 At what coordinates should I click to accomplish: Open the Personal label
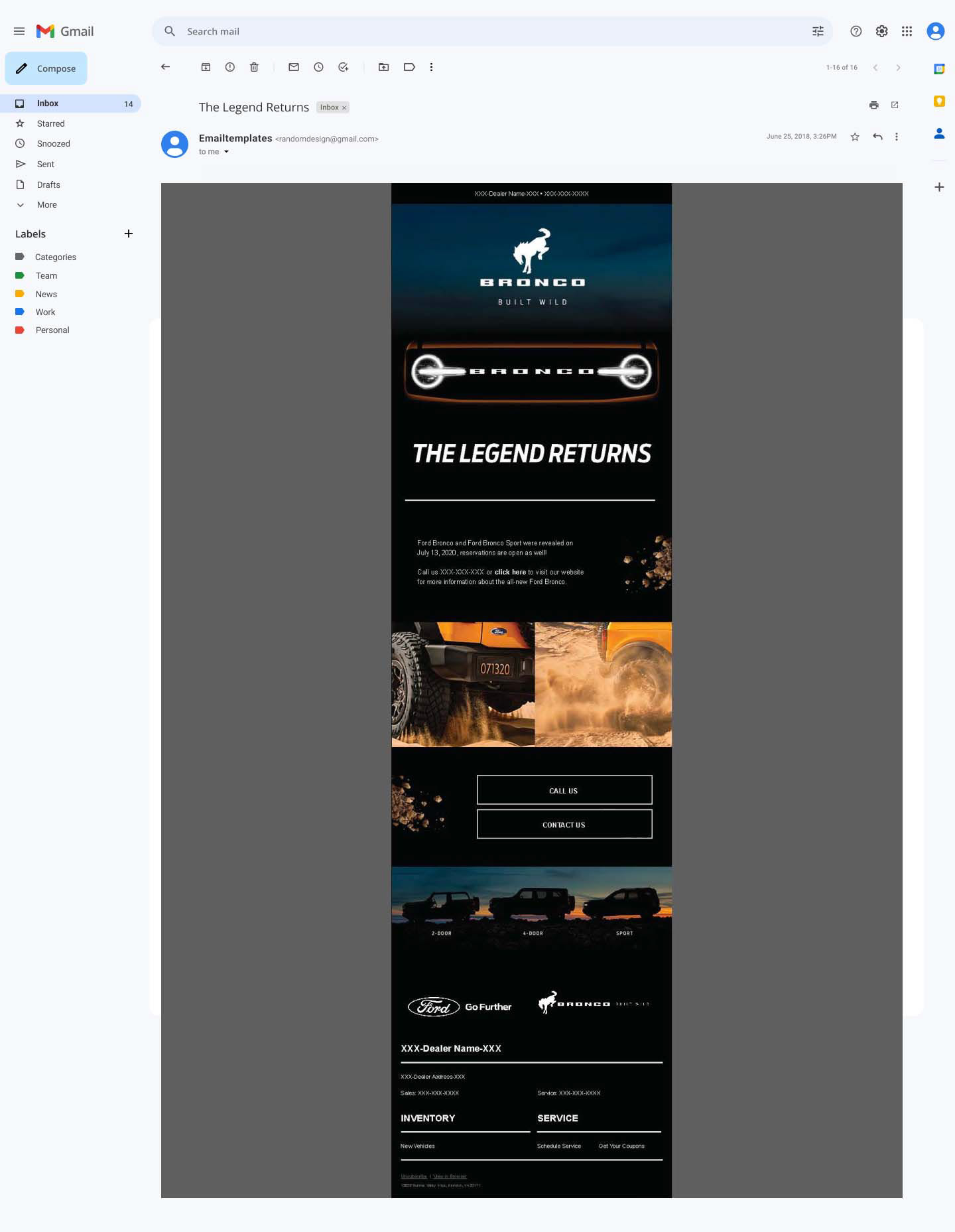[52, 330]
